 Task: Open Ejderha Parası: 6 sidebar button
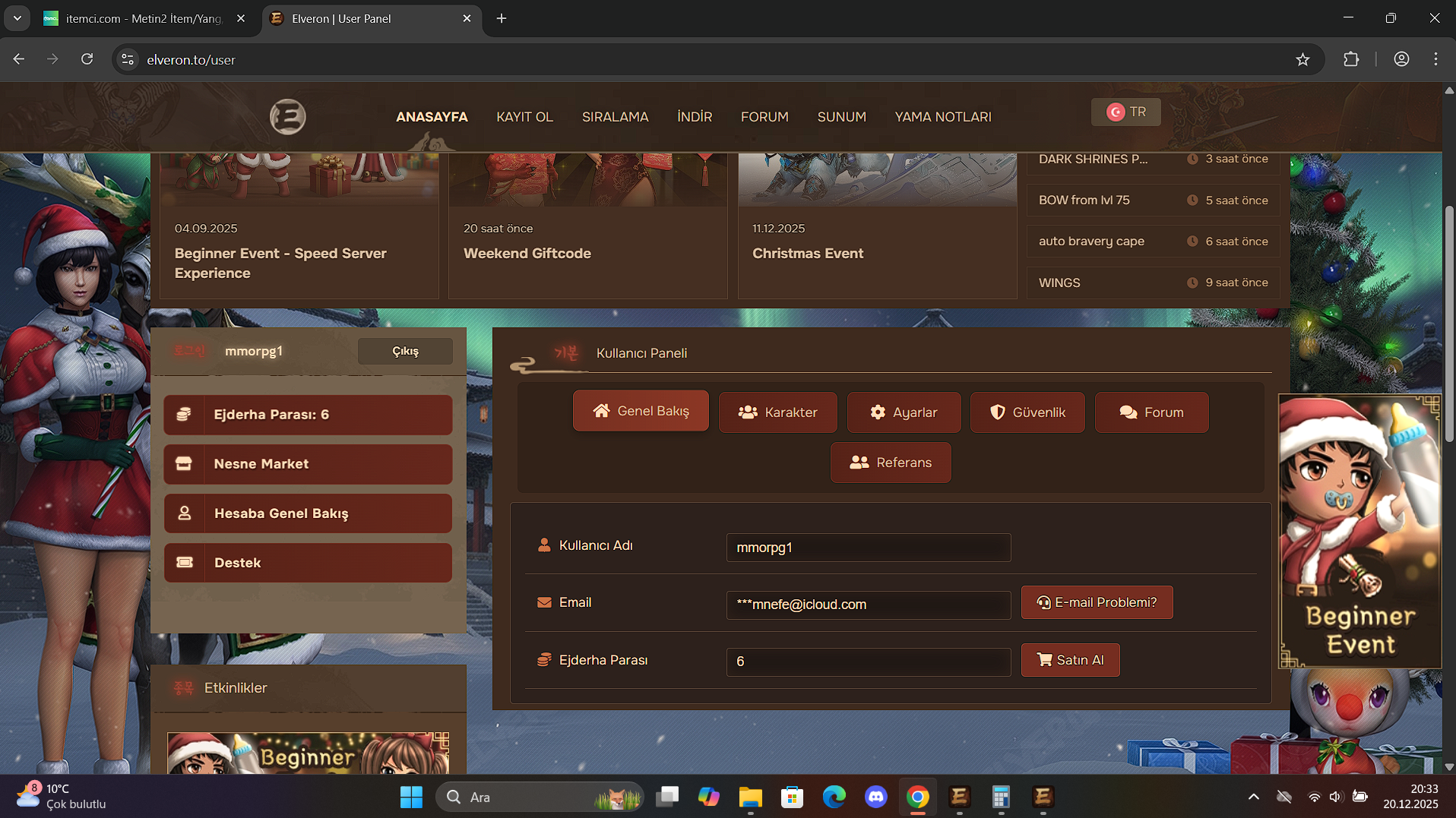point(308,415)
